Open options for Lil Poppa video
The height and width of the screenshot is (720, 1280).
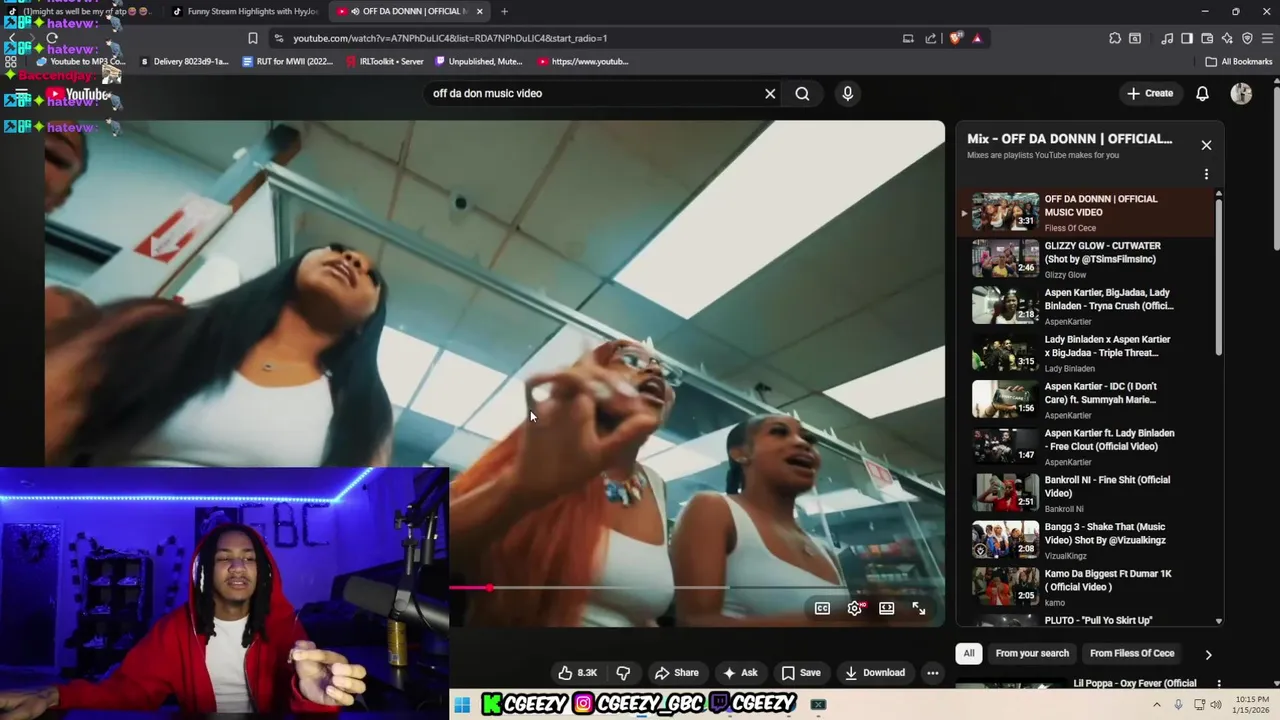(1218, 684)
